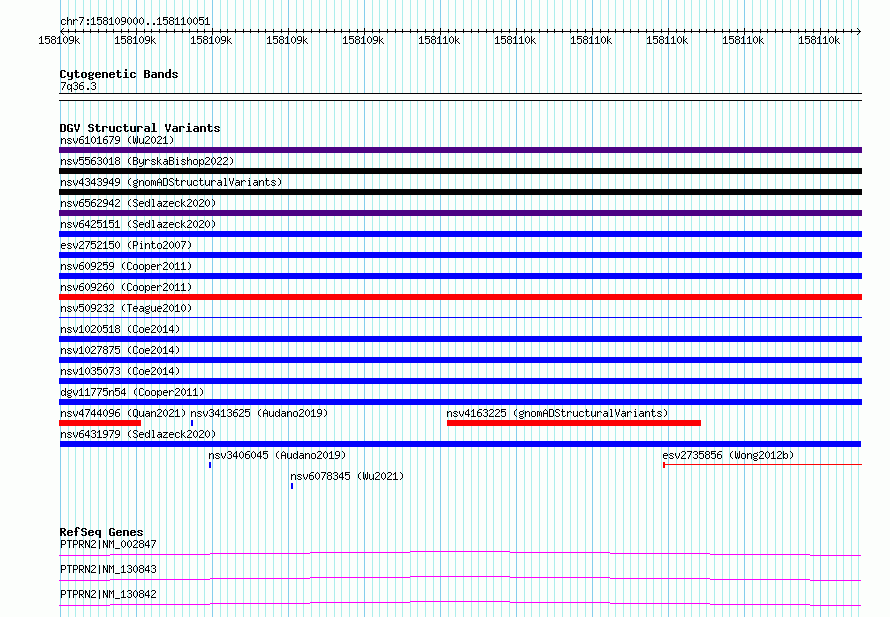890x617 pixels.
Task: Open PTPRN2|NM_002847 transcript label
Action: click(108, 544)
